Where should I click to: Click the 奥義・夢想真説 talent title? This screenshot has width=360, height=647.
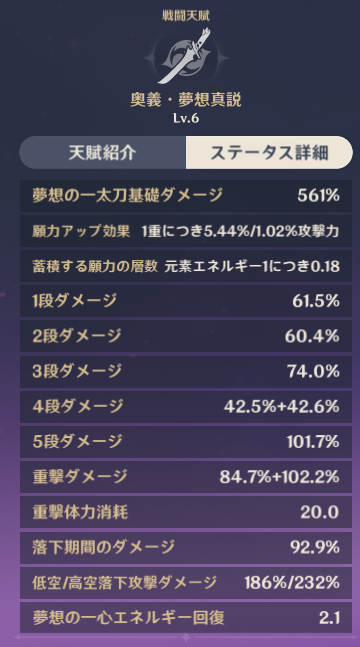pos(186,100)
